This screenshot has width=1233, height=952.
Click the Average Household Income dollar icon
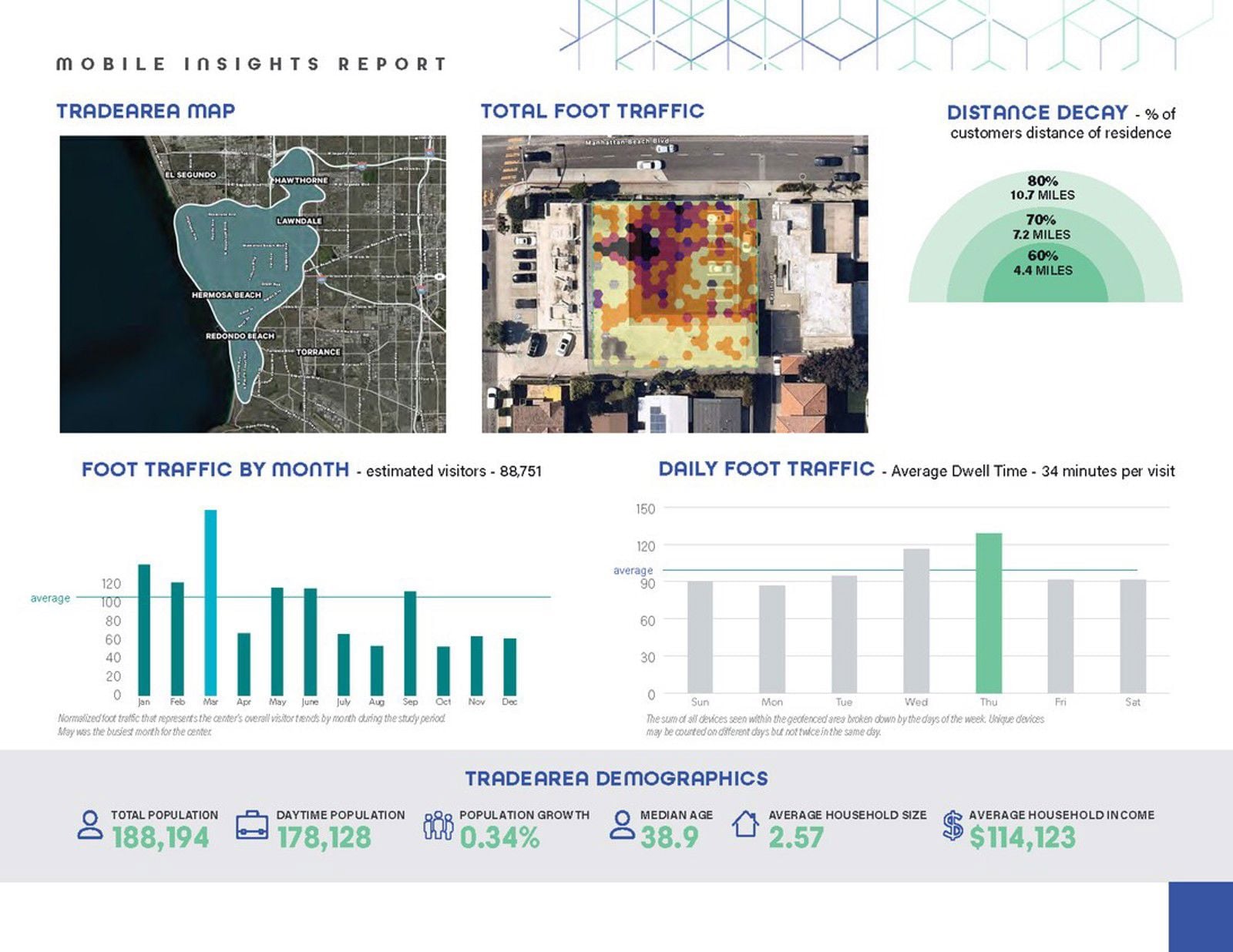(953, 826)
